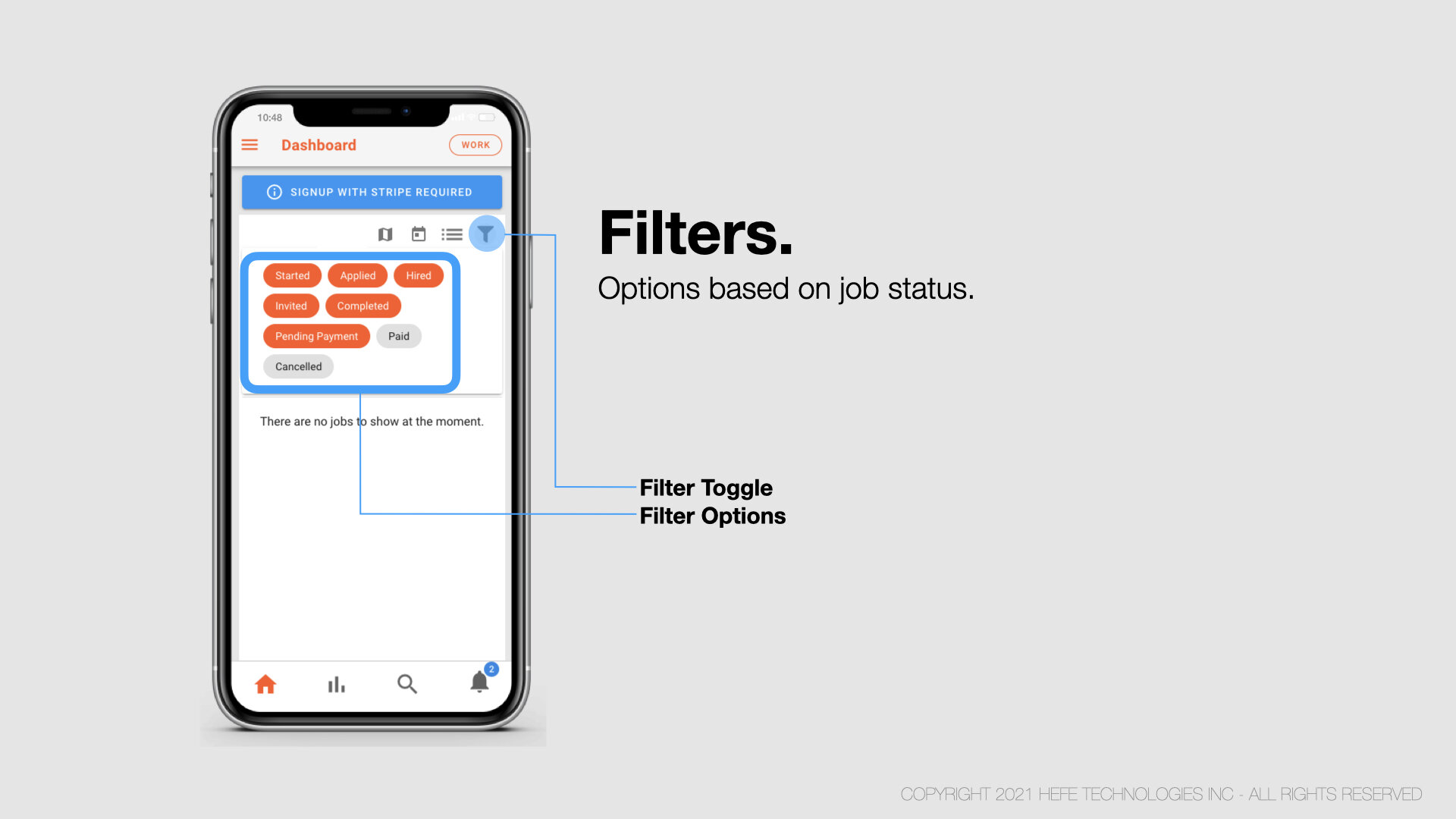This screenshot has height=819, width=1456.
Task: Toggle the filter panel open
Action: pos(486,233)
